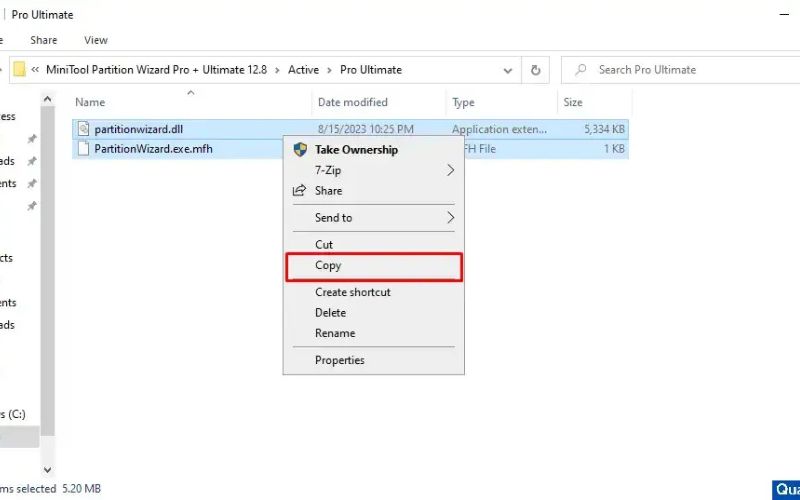800x500 pixels.
Task: Click the Application extension type cell
Action: pyautogui.click(x=499, y=129)
